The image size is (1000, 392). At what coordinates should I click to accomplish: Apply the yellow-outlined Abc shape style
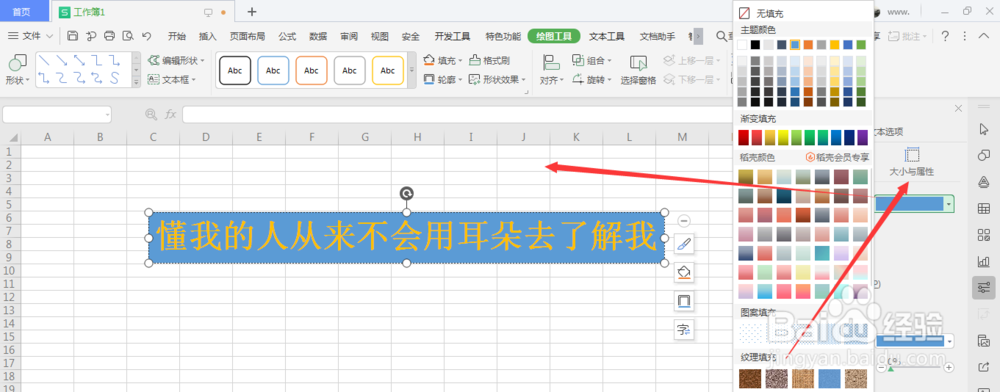[x=388, y=71]
